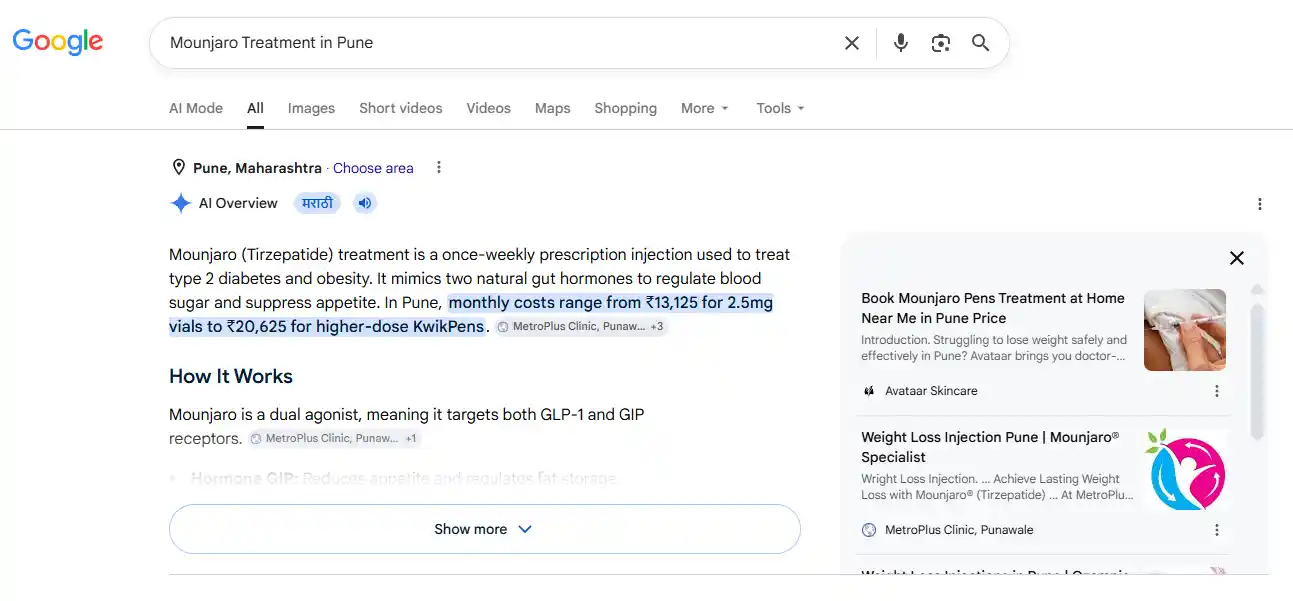Start voice search with the microphone icon
Image resolution: width=1293 pixels, height=601 pixels.
coord(901,43)
